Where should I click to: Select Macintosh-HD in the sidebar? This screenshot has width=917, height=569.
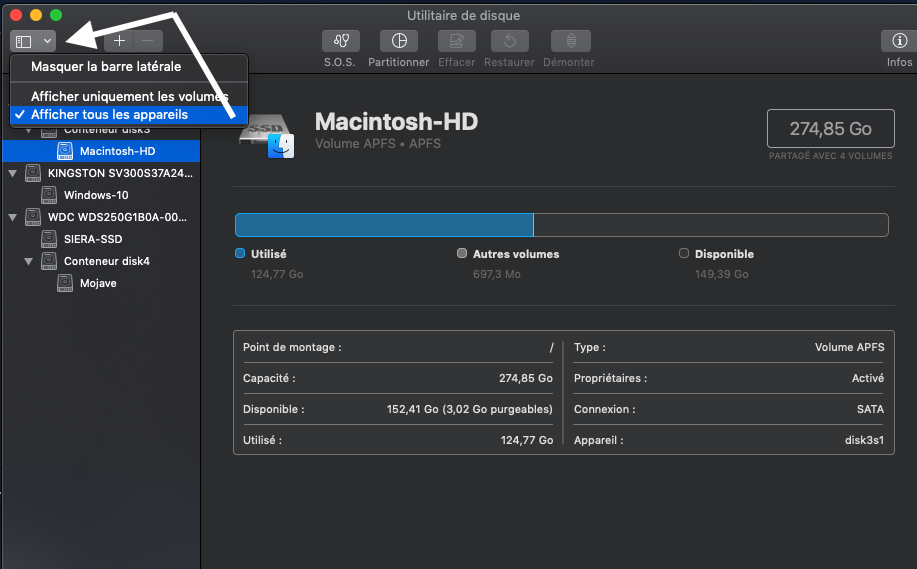coord(101,151)
